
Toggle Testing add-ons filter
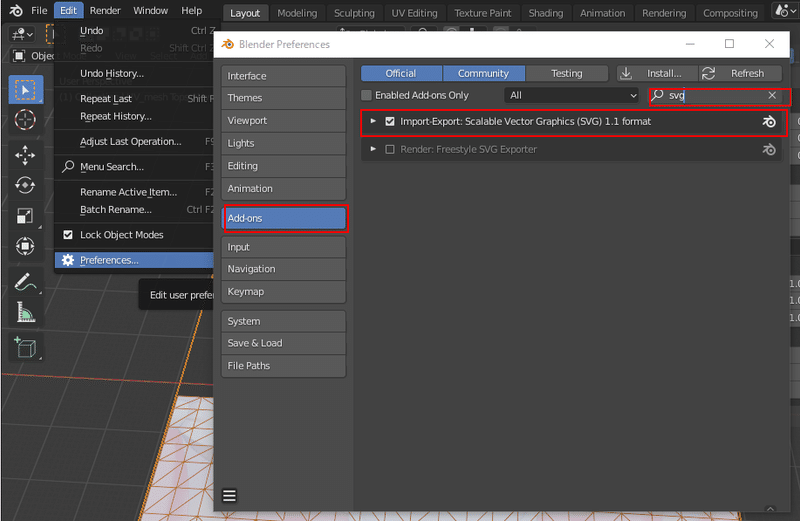pyautogui.click(x=566, y=73)
